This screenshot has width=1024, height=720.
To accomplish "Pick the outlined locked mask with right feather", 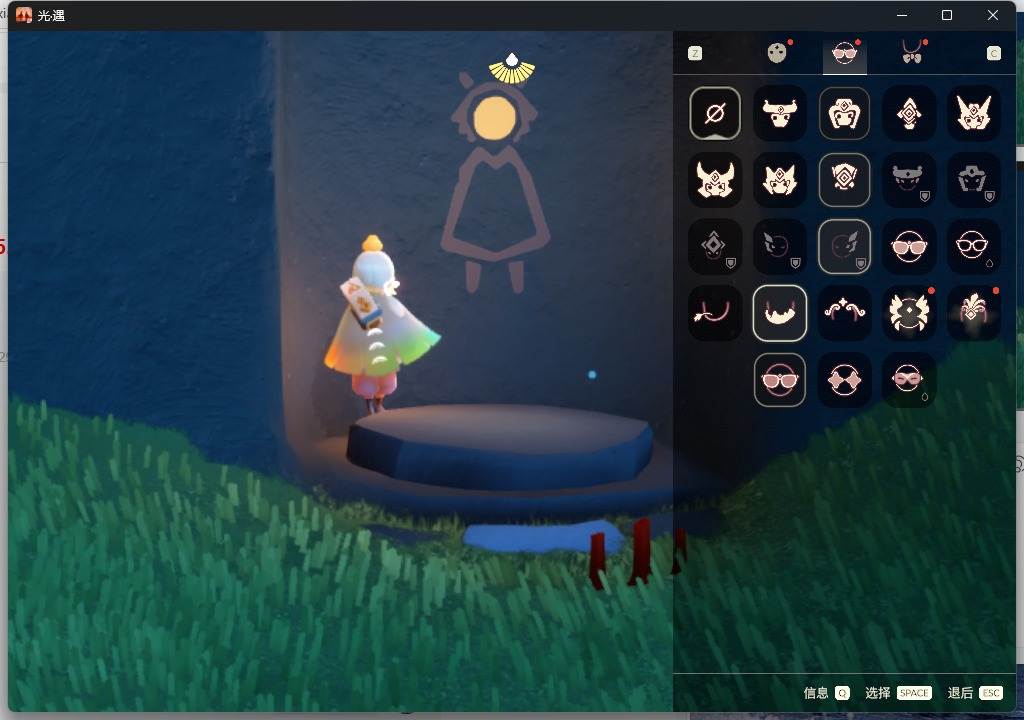I will pos(844,246).
